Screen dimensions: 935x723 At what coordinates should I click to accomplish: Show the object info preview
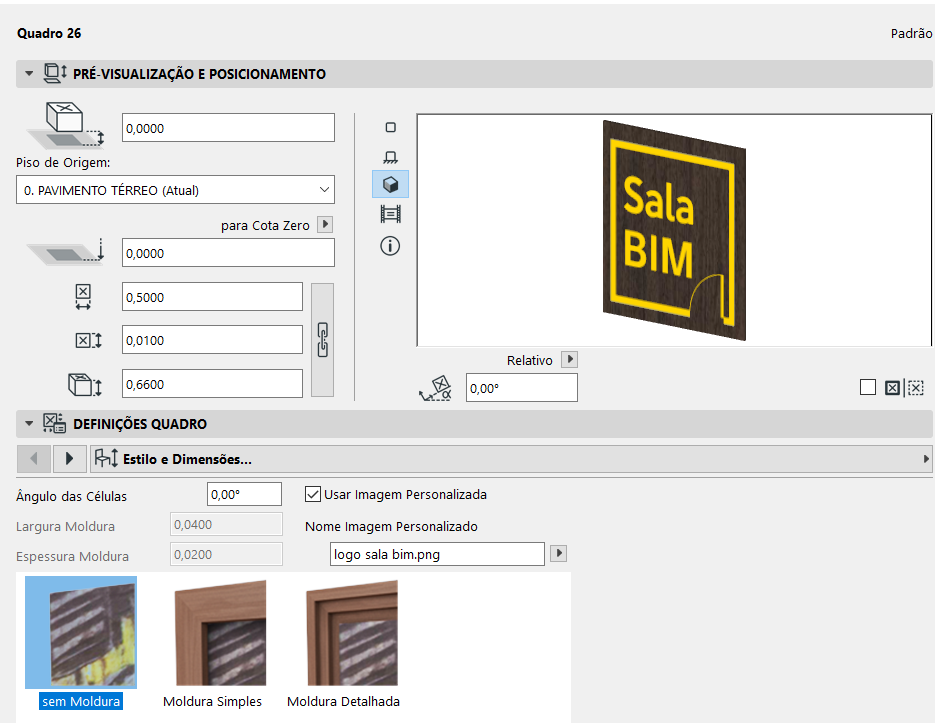click(390, 245)
